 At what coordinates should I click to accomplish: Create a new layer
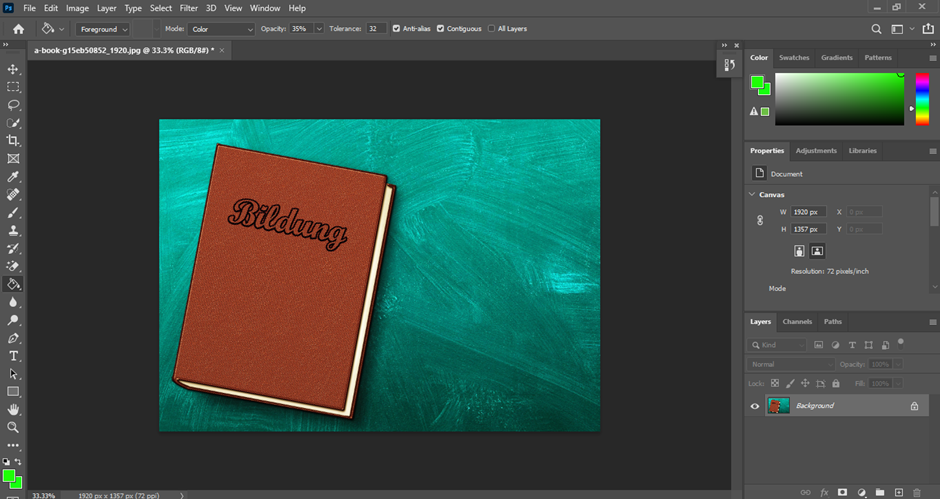tap(899, 492)
